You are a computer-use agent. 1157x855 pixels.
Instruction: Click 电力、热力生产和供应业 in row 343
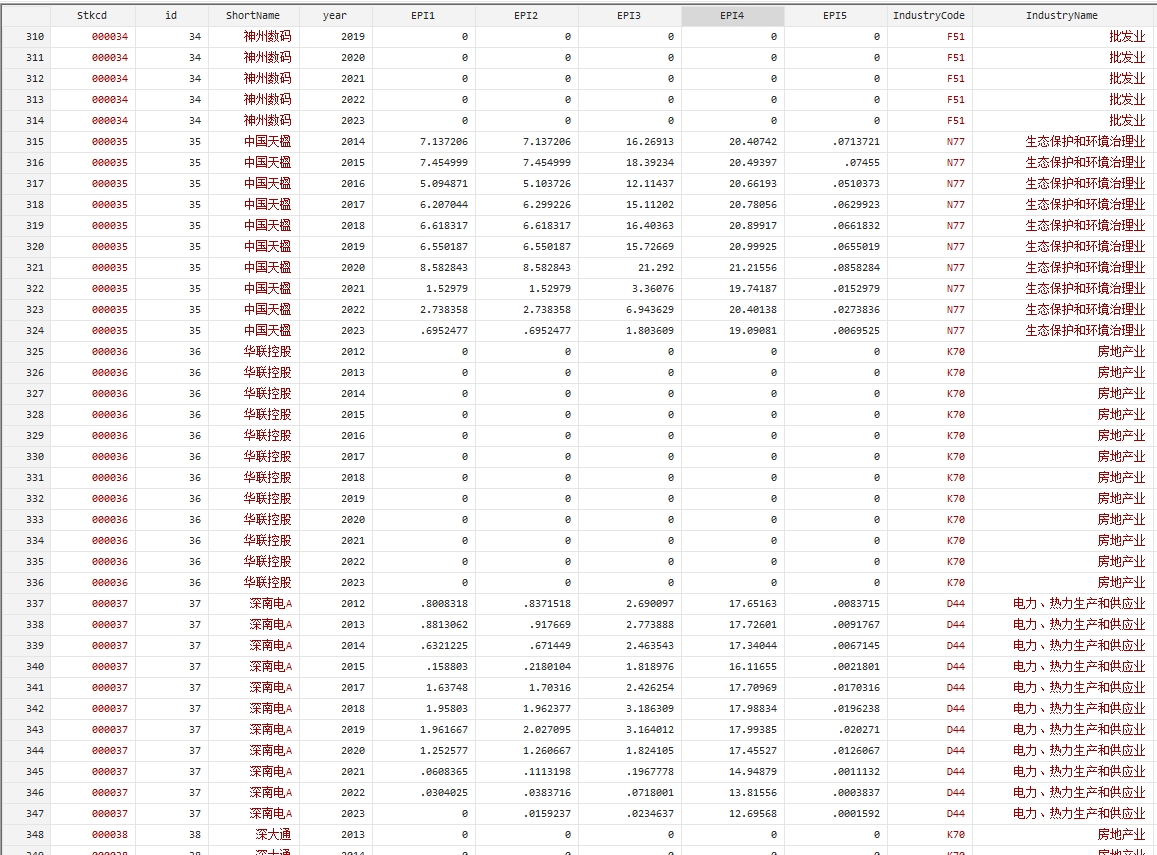[x=1079, y=730]
